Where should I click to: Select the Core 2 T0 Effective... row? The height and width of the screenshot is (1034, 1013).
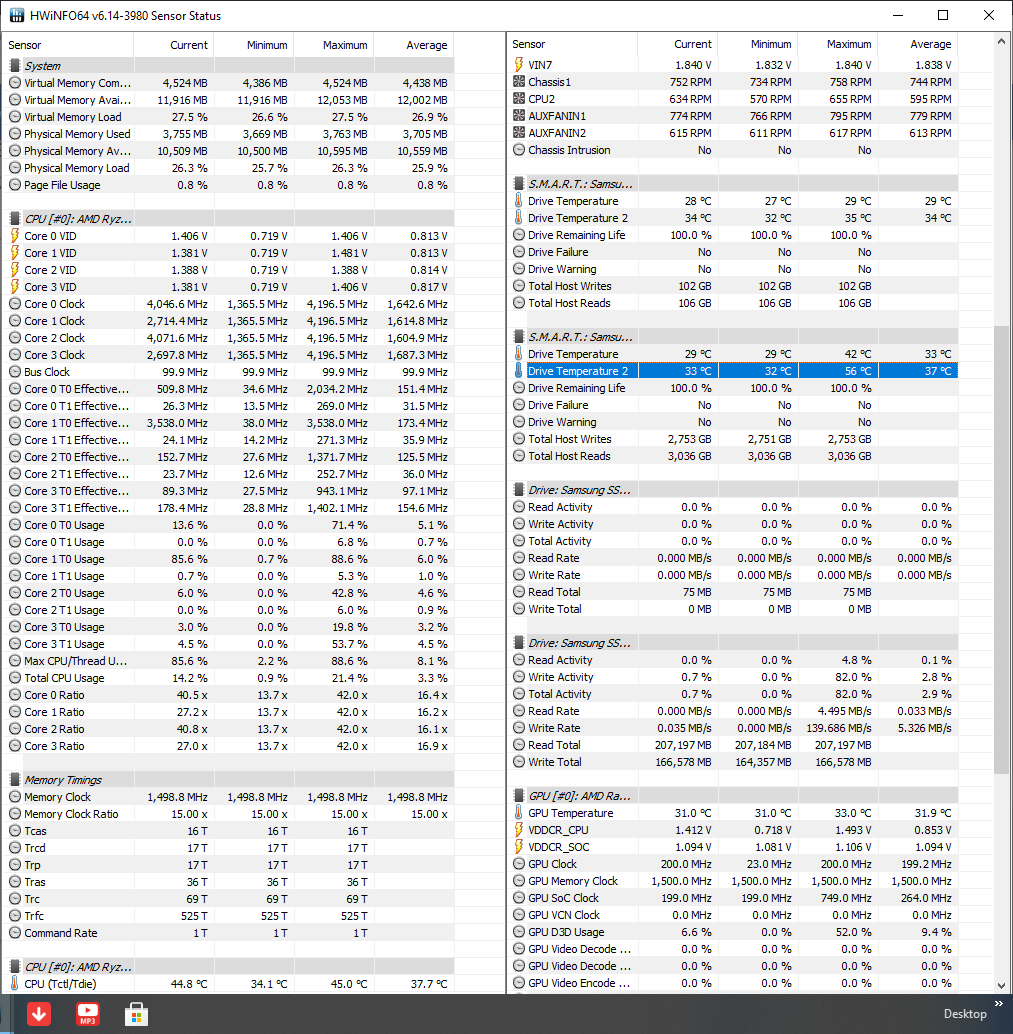(x=228, y=457)
